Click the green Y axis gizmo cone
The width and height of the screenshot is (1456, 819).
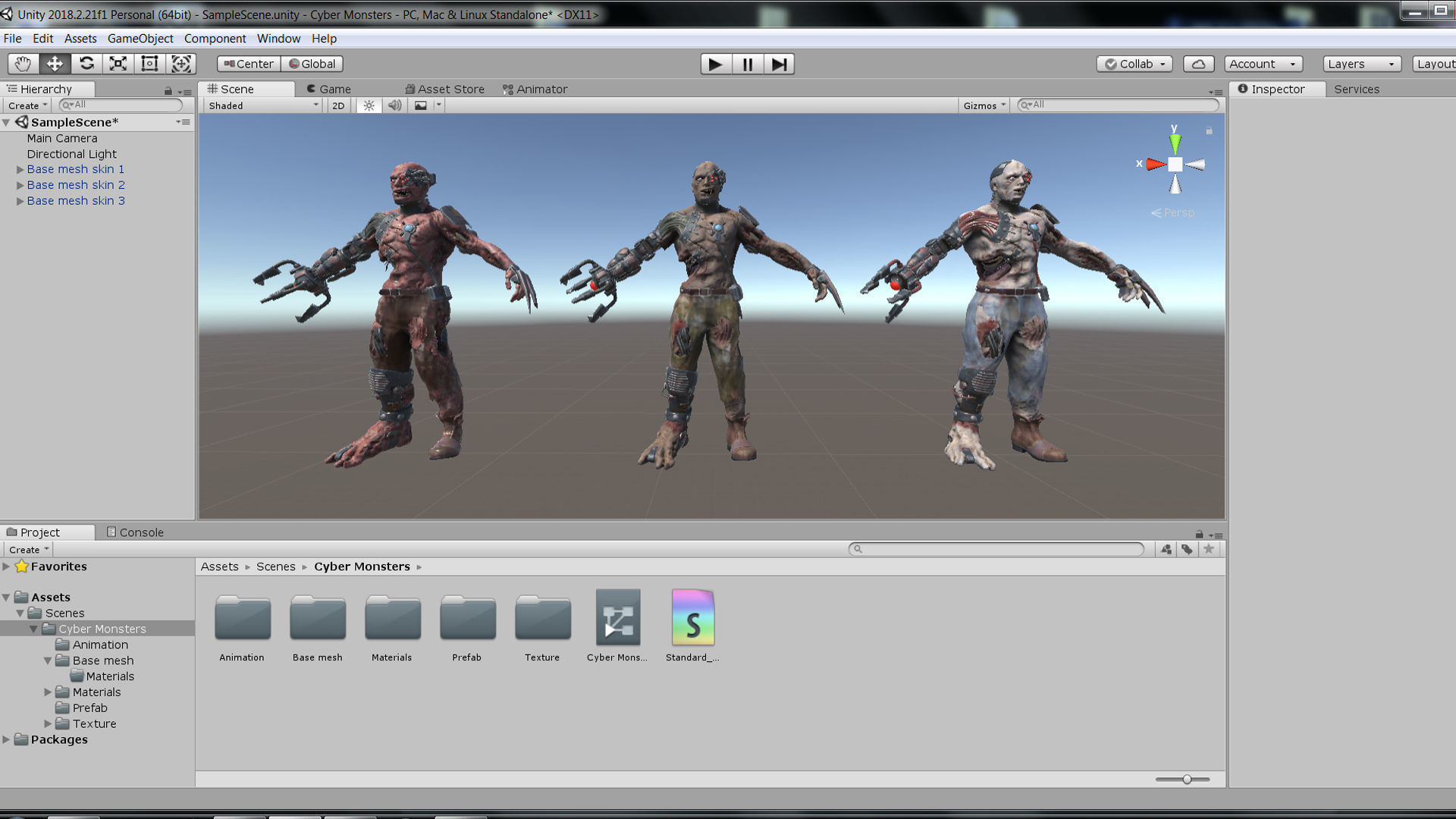[1175, 143]
